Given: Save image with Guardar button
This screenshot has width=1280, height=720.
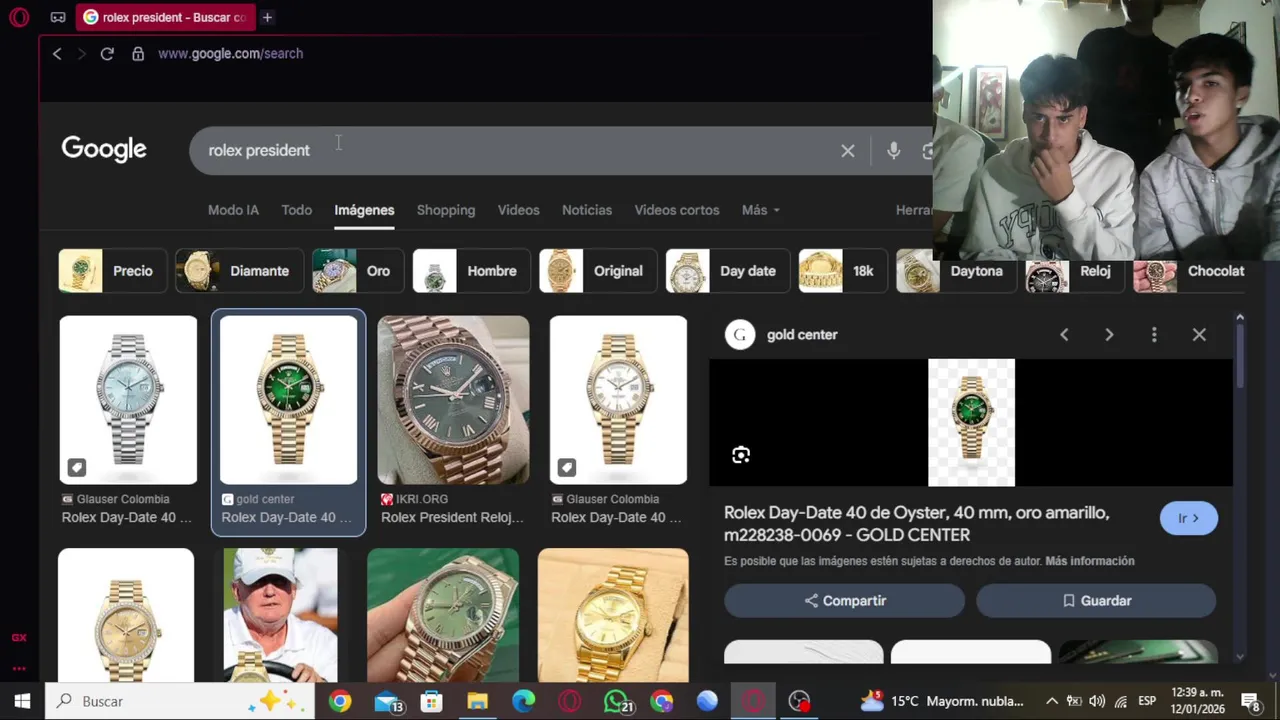Looking at the screenshot, I should coord(1096,601).
